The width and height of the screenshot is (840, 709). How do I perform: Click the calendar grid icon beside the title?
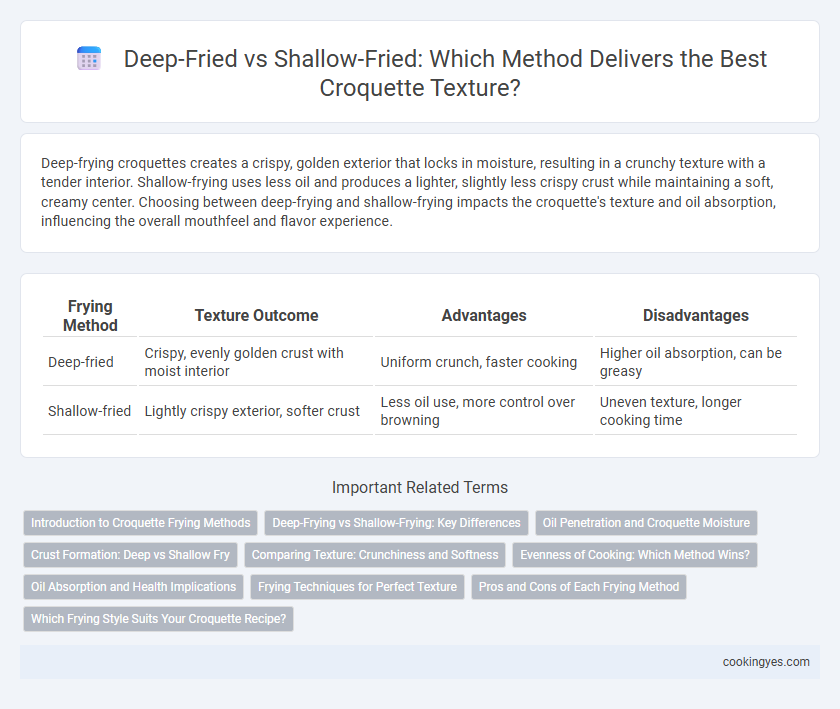pos(89,58)
